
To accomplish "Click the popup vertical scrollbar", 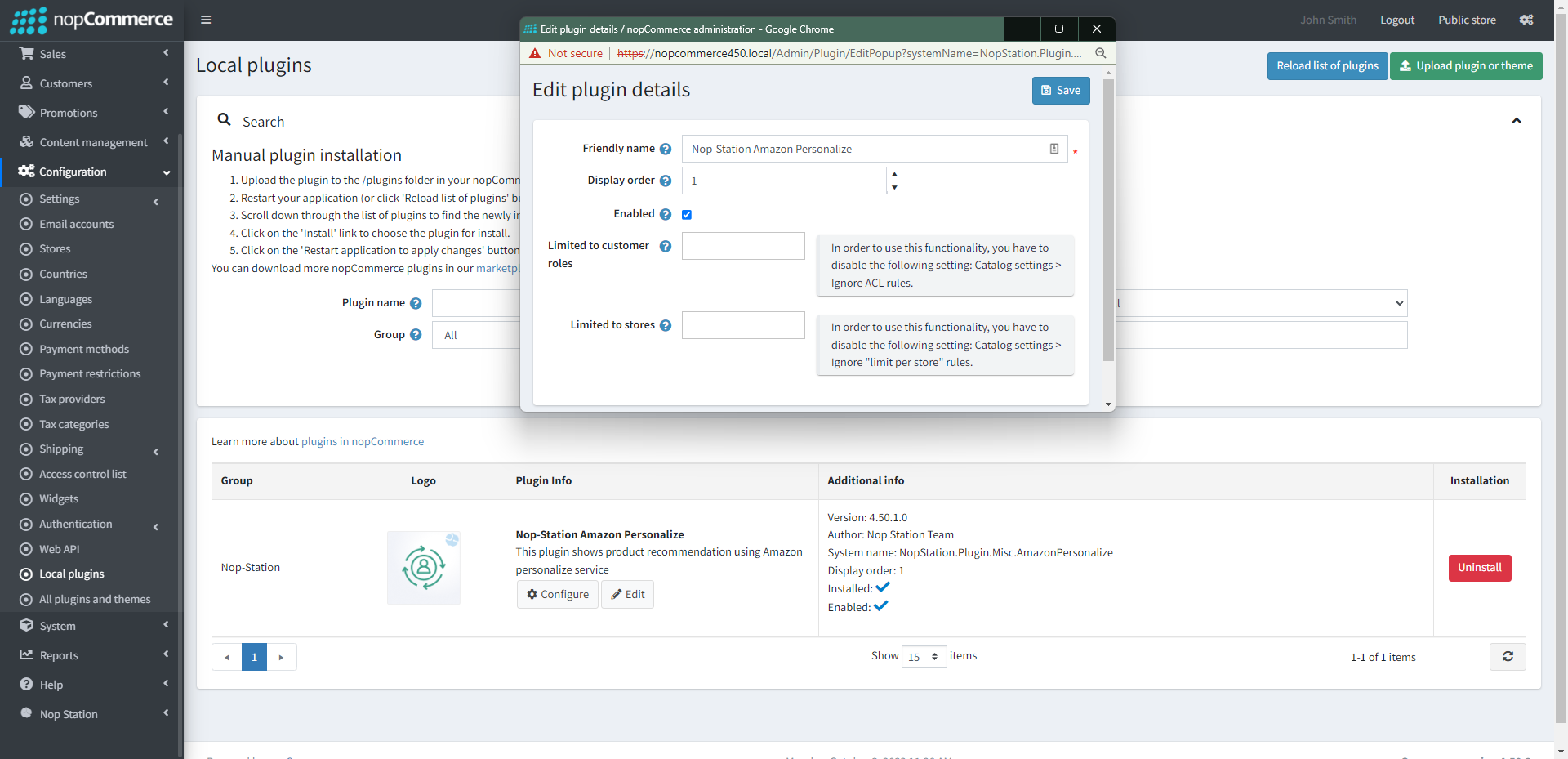I will [1108, 221].
